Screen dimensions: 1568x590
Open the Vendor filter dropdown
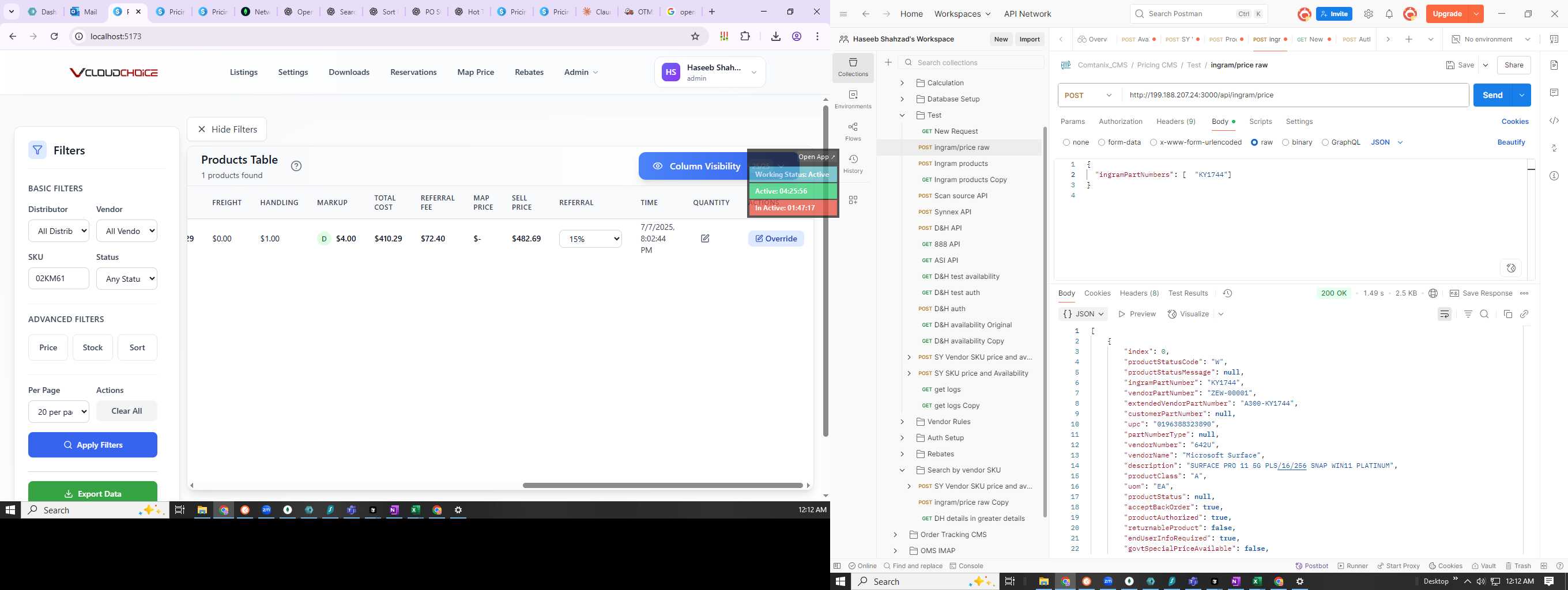tap(127, 230)
